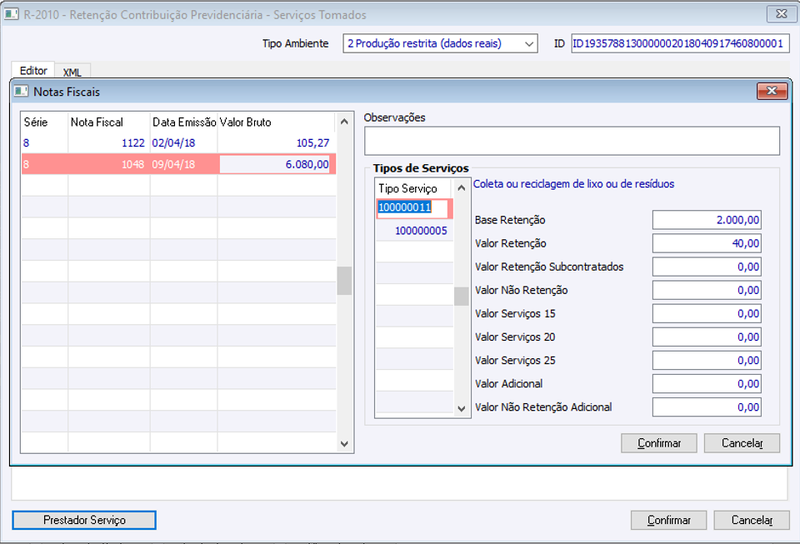Click the Valor Não Retenção field
The height and width of the screenshot is (544, 800).
pyautogui.click(x=707, y=290)
